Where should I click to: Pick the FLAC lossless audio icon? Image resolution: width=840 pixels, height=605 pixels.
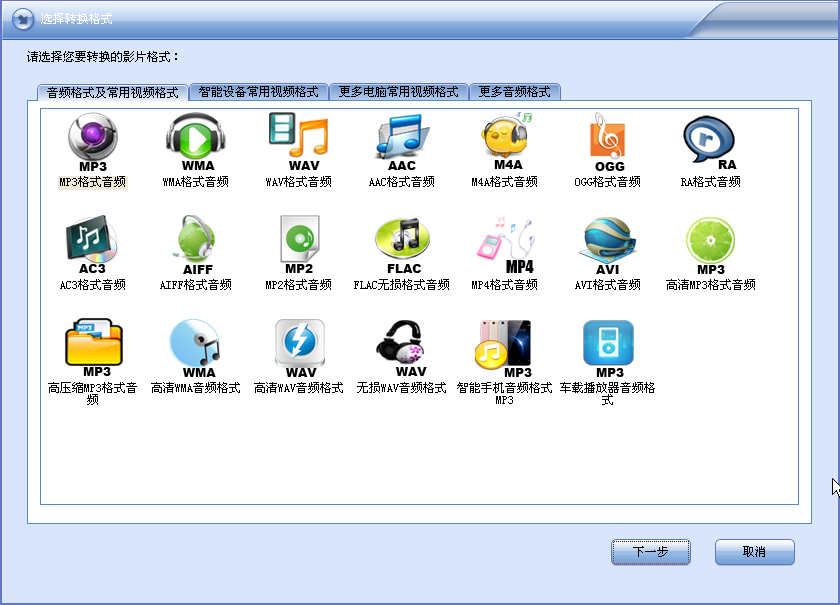(x=402, y=243)
